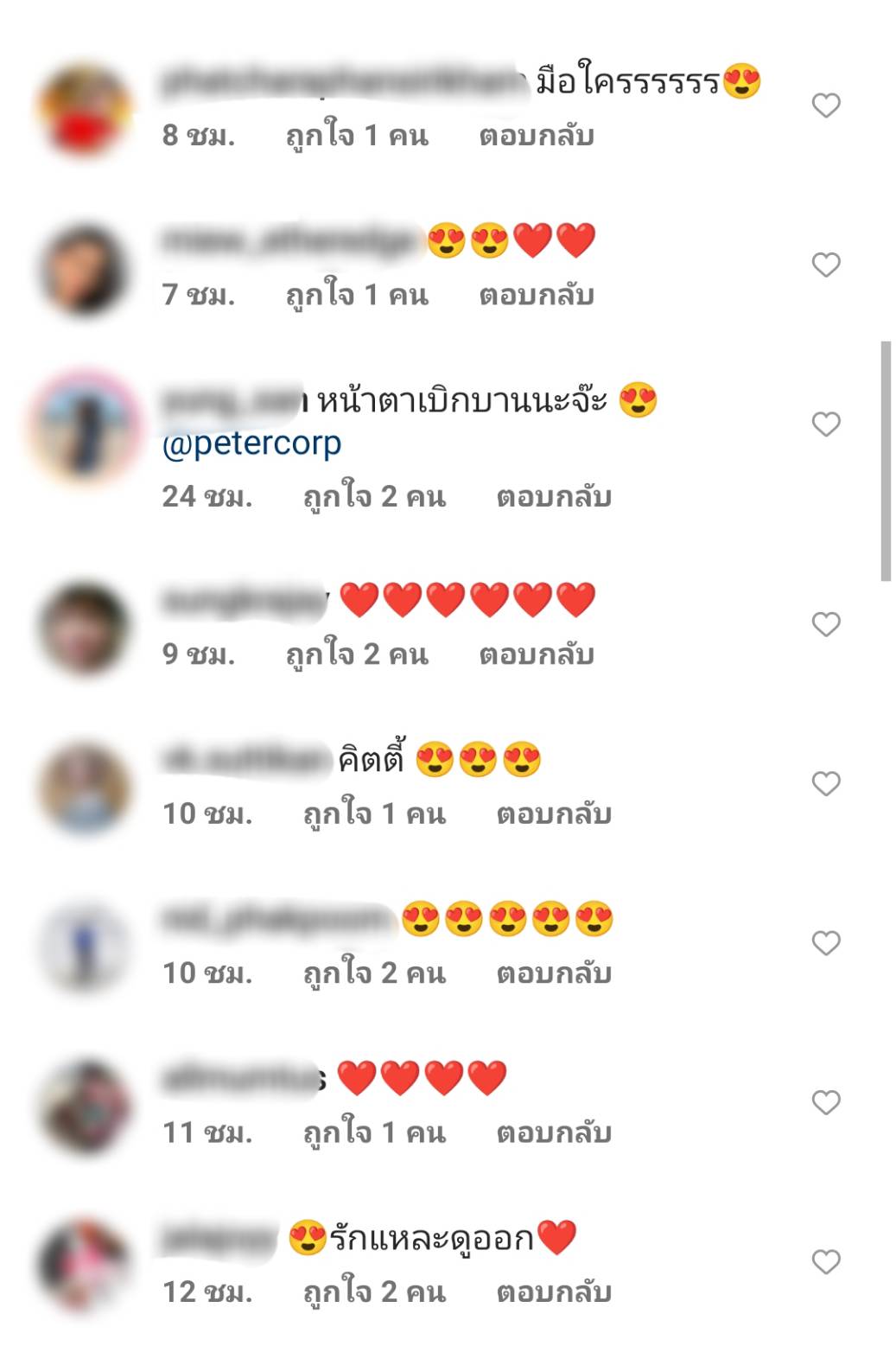Reply to the 8 ชม. comment
Viewport: 896px width, 1365px height.
click(x=537, y=136)
